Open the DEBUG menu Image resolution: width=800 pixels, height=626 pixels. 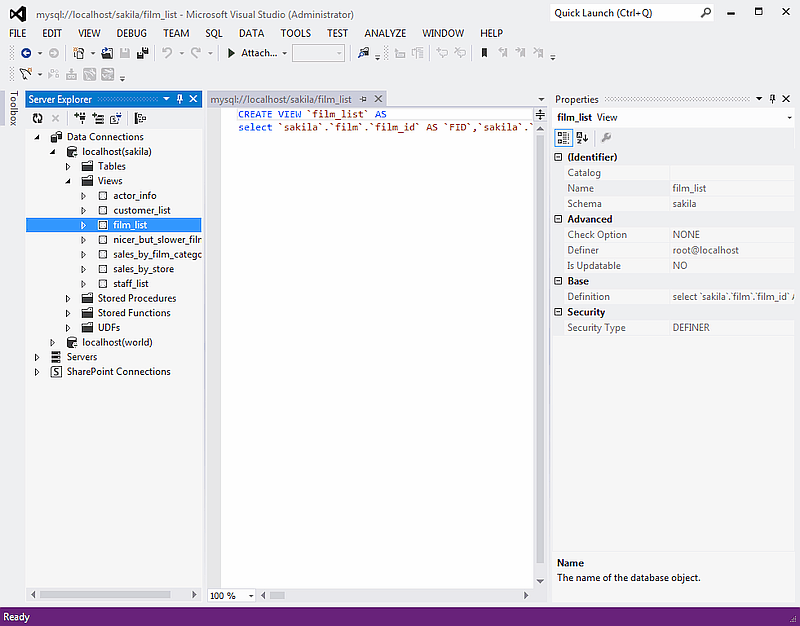coord(132,33)
